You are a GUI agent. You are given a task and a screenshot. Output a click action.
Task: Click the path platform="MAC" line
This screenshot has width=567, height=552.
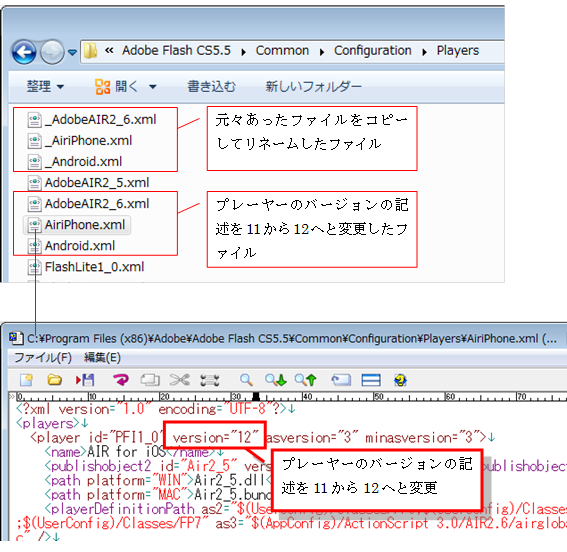[x=157, y=495]
